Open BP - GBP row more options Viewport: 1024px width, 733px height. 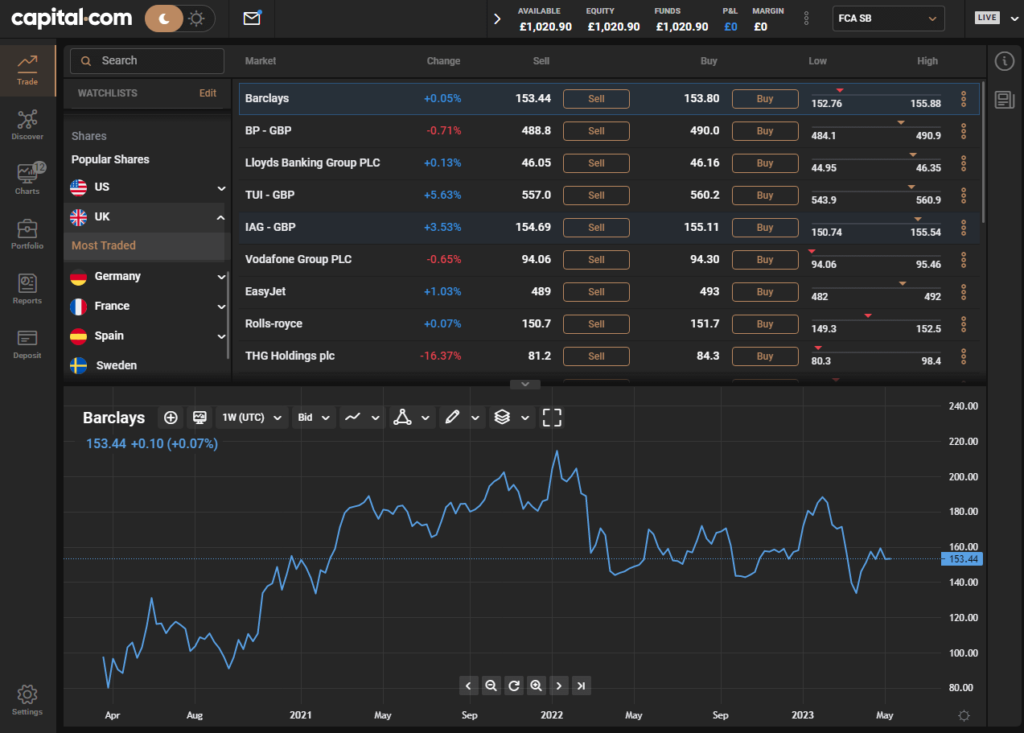pyautogui.click(x=963, y=131)
